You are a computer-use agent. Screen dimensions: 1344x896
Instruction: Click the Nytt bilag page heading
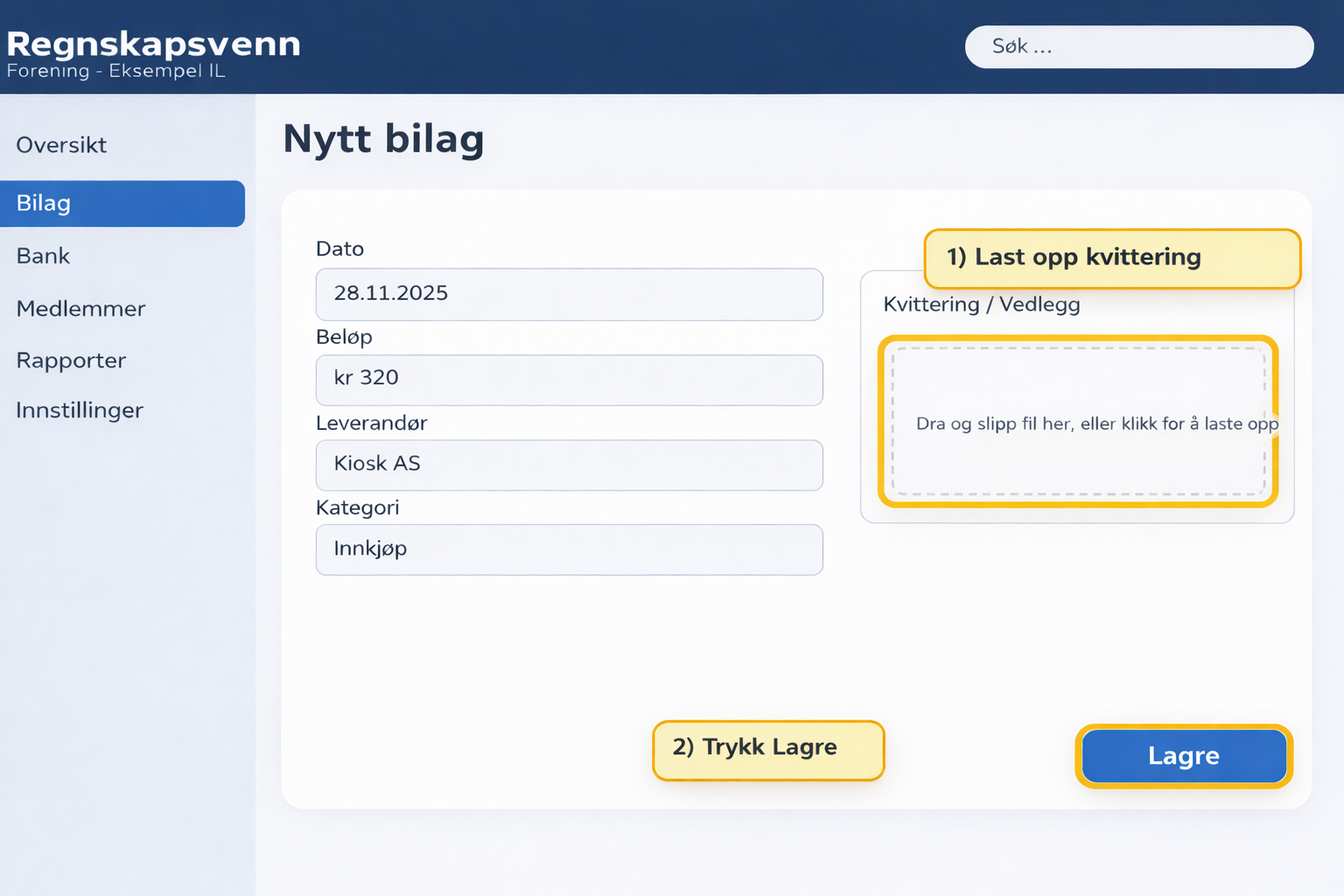click(x=383, y=138)
